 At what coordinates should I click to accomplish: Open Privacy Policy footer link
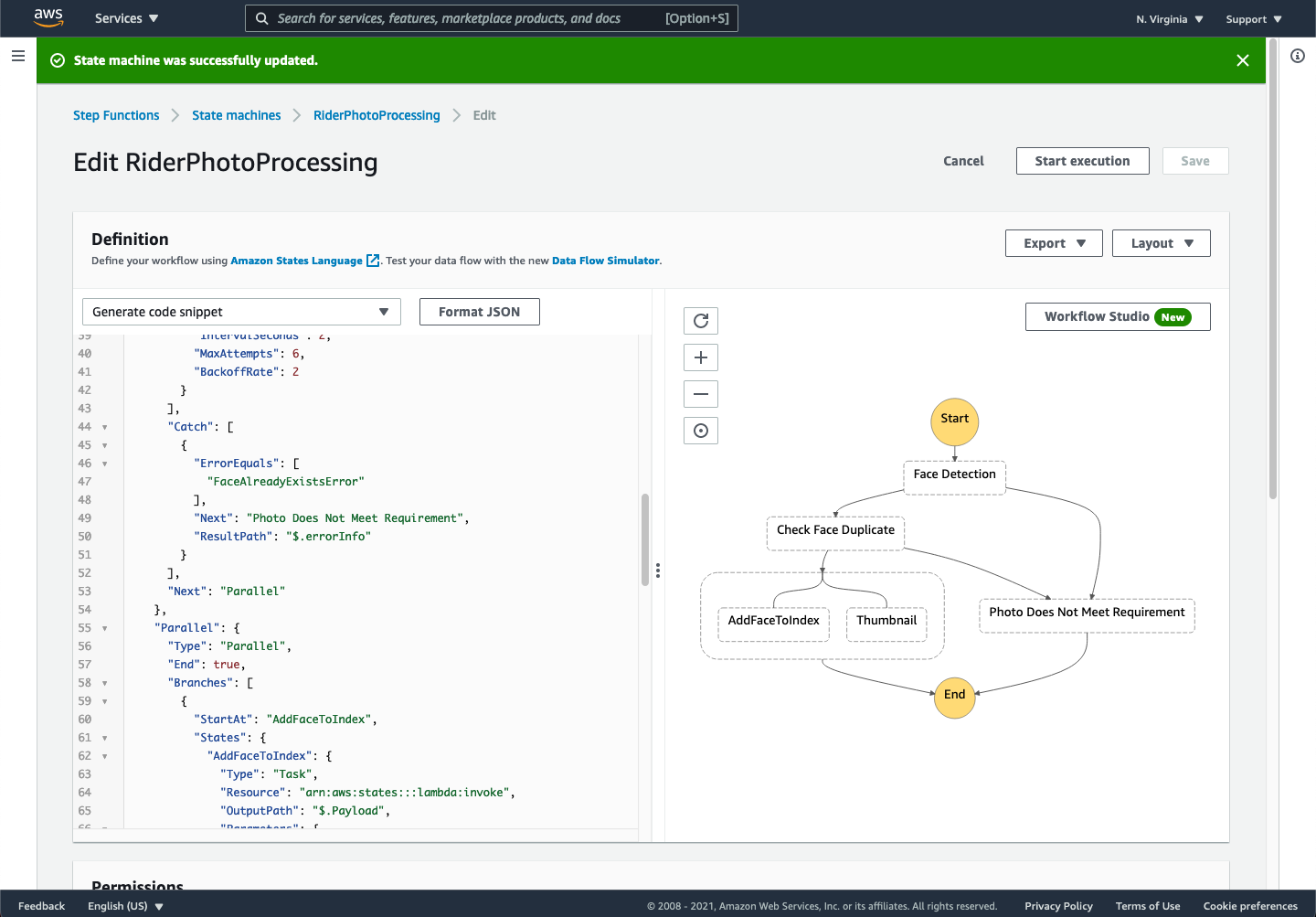click(1058, 906)
